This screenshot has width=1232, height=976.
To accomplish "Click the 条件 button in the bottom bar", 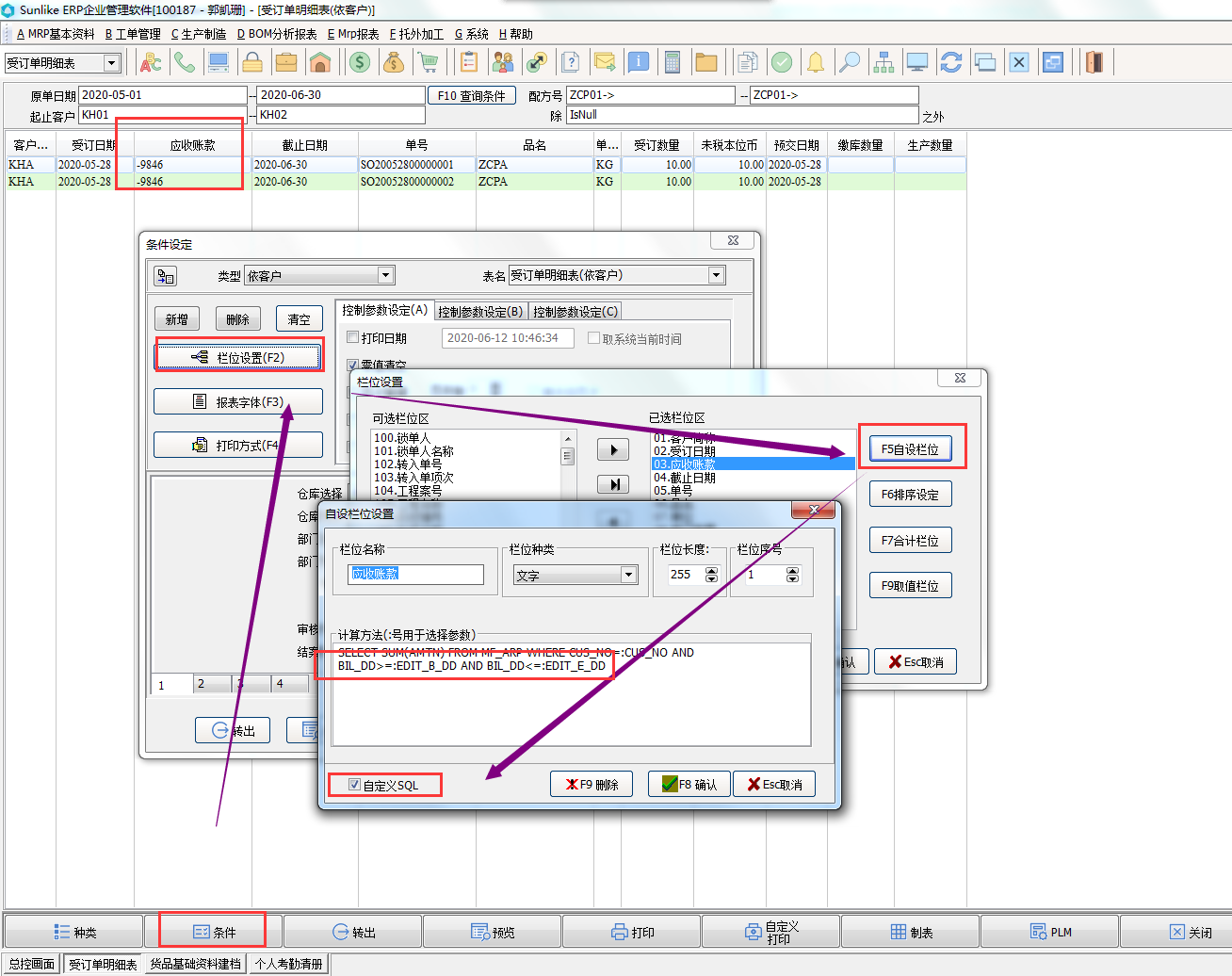I will pyautogui.click(x=214, y=932).
